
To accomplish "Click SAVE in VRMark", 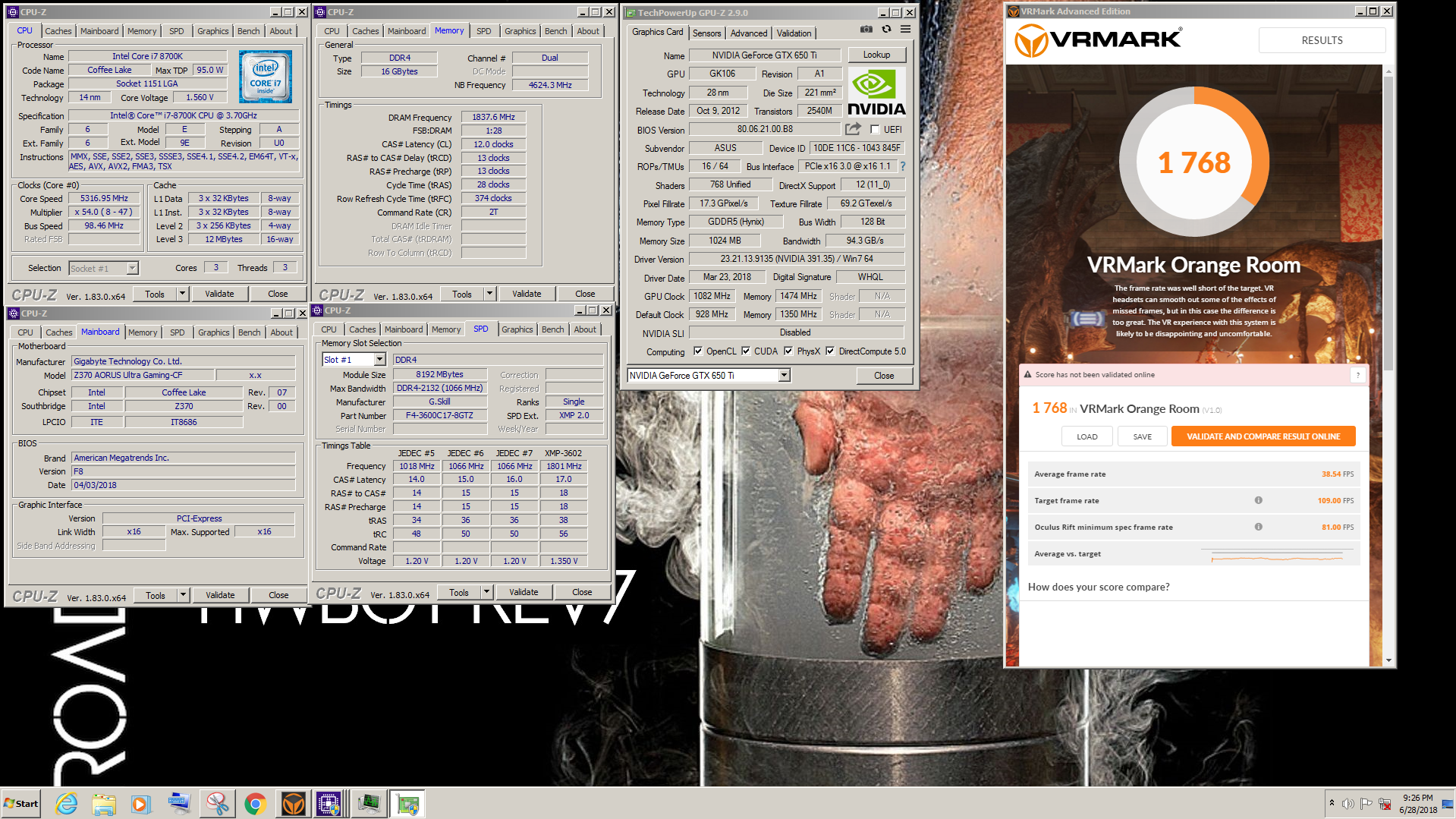I will click(x=1143, y=436).
